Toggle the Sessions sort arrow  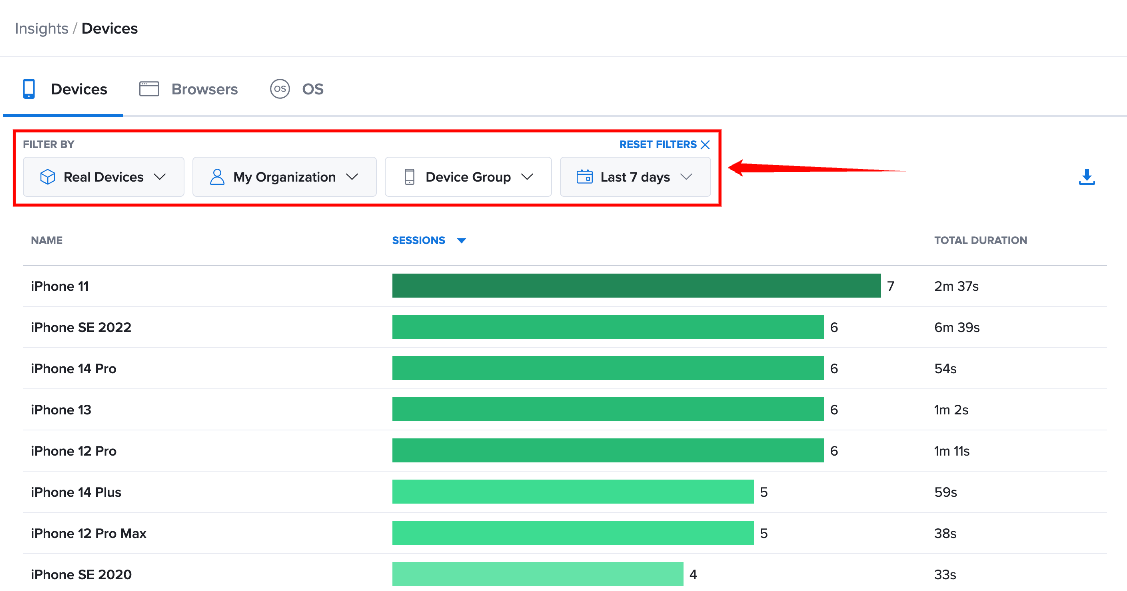point(461,241)
